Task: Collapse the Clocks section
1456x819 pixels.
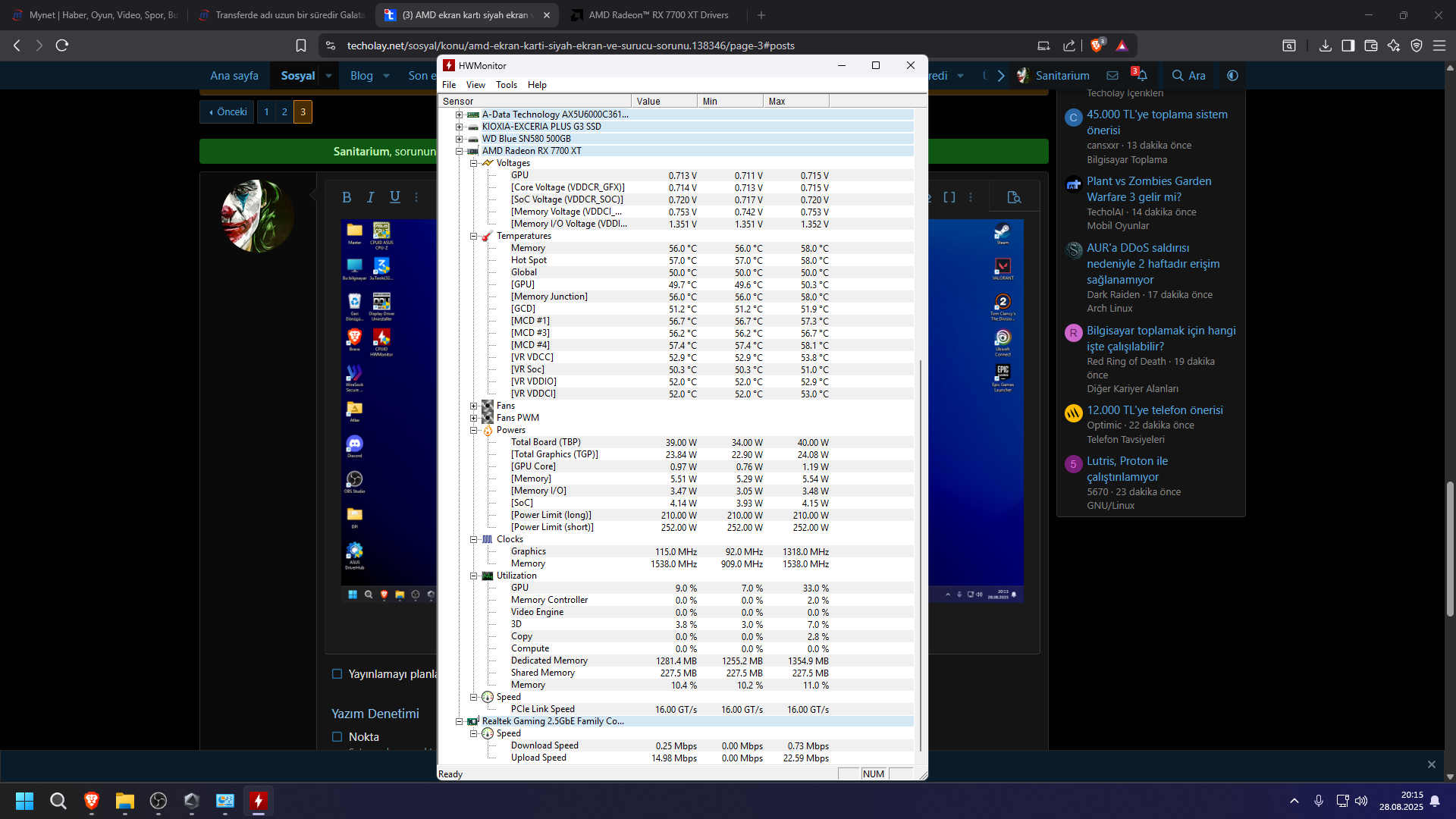Action: click(473, 539)
